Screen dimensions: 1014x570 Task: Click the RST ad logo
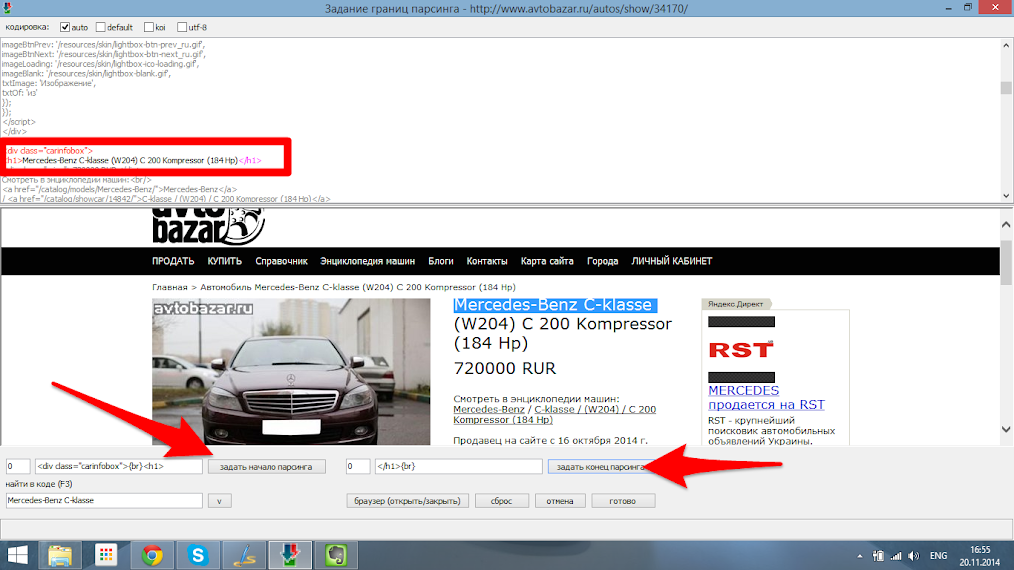pyautogui.click(x=741, y=350)
